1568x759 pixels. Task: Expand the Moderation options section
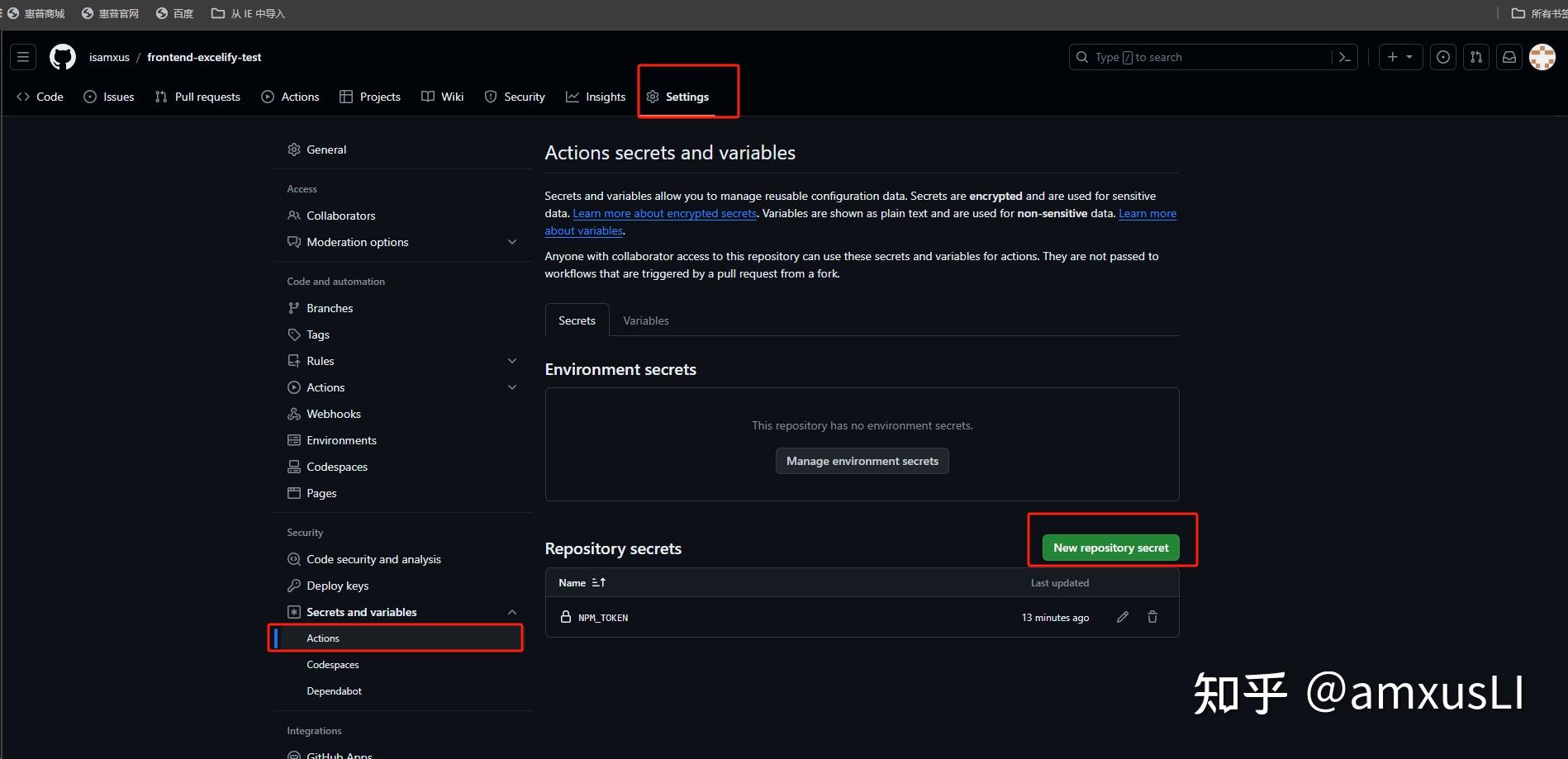click(x=512, y=242)
